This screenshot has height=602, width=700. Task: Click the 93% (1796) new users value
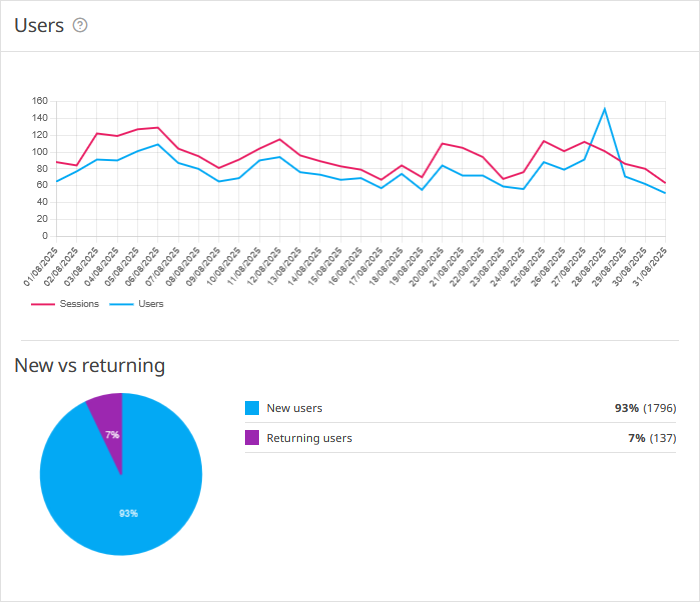647,408
